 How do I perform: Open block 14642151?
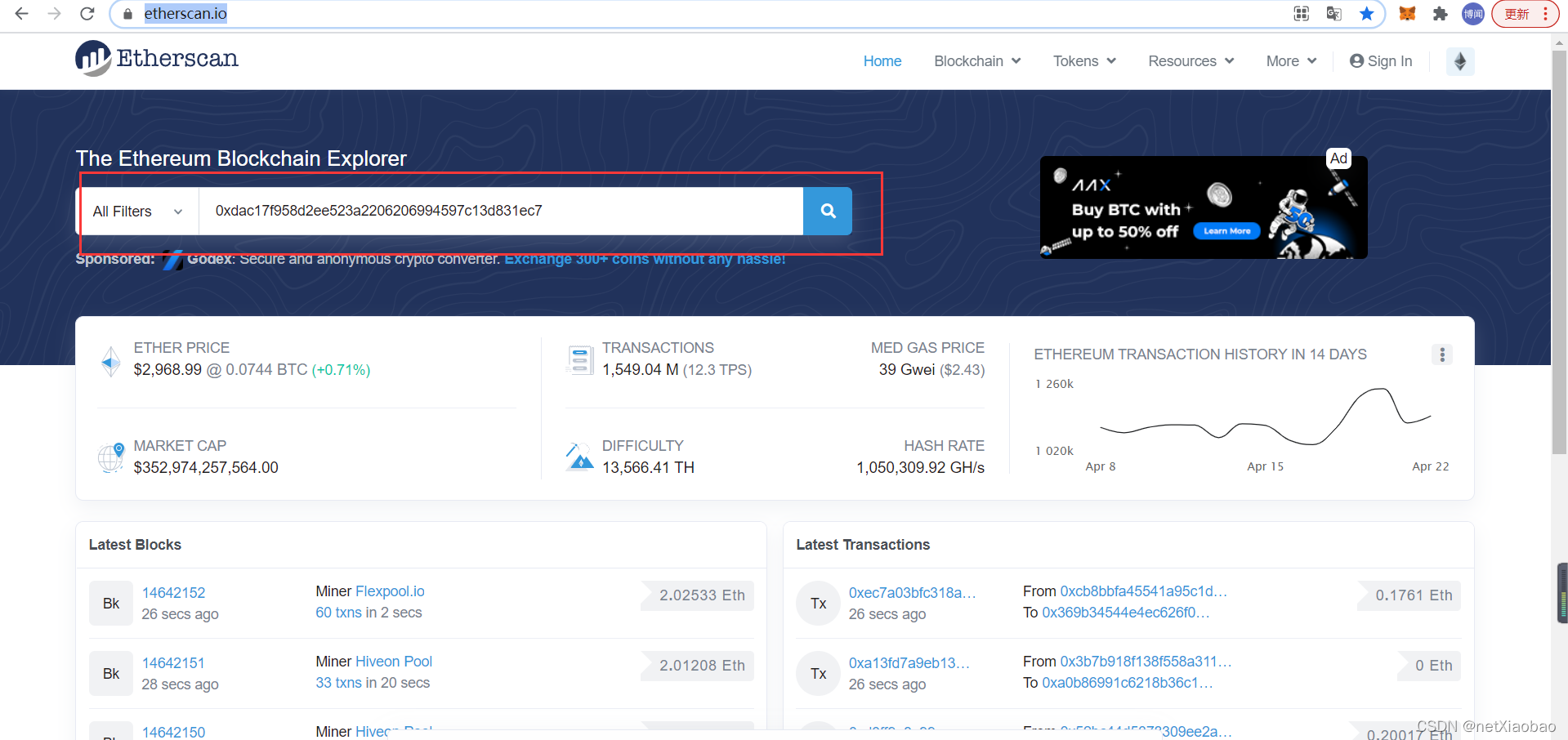(x=173, y=663)
